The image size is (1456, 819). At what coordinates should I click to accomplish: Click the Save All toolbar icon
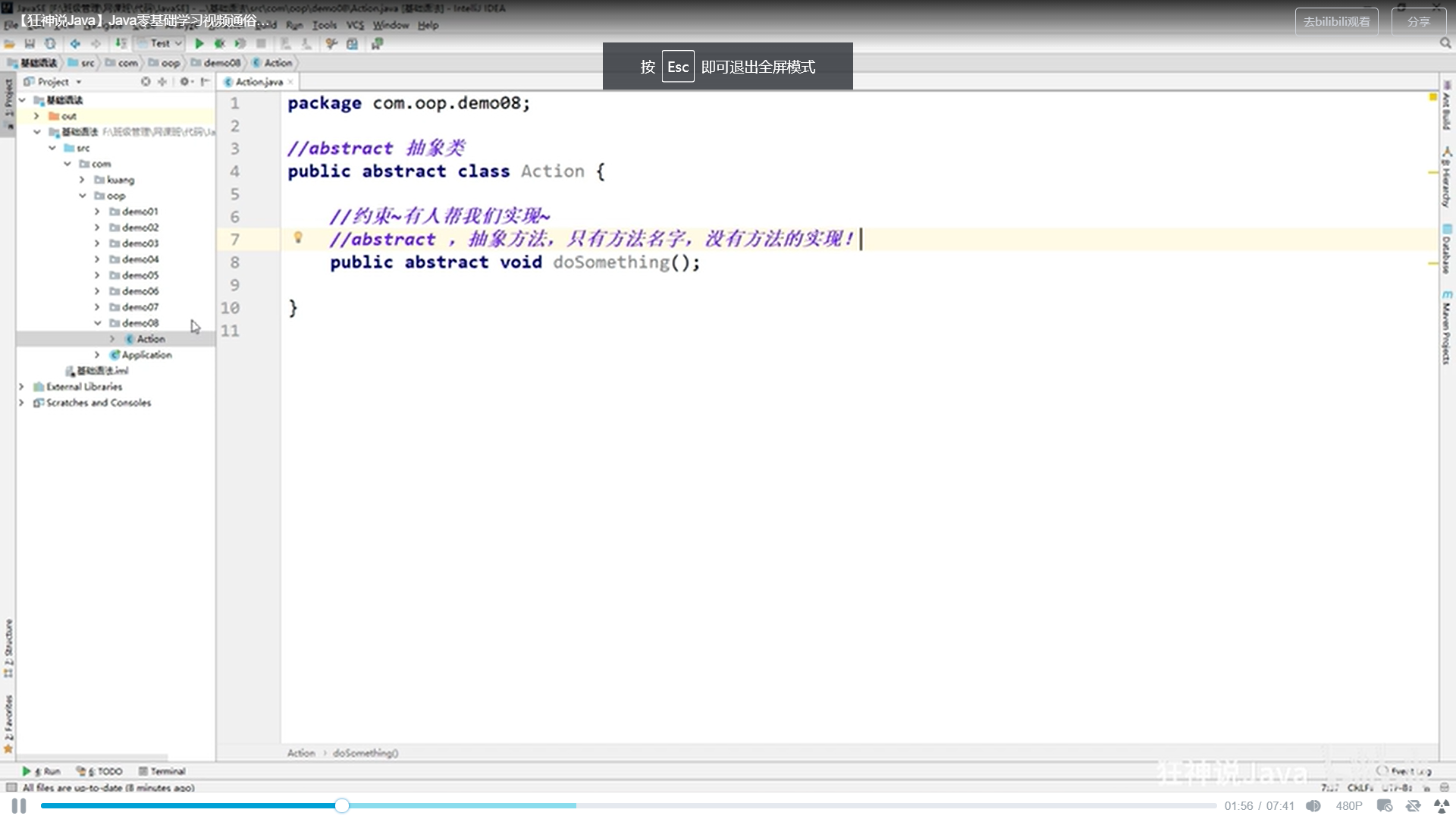30,44
